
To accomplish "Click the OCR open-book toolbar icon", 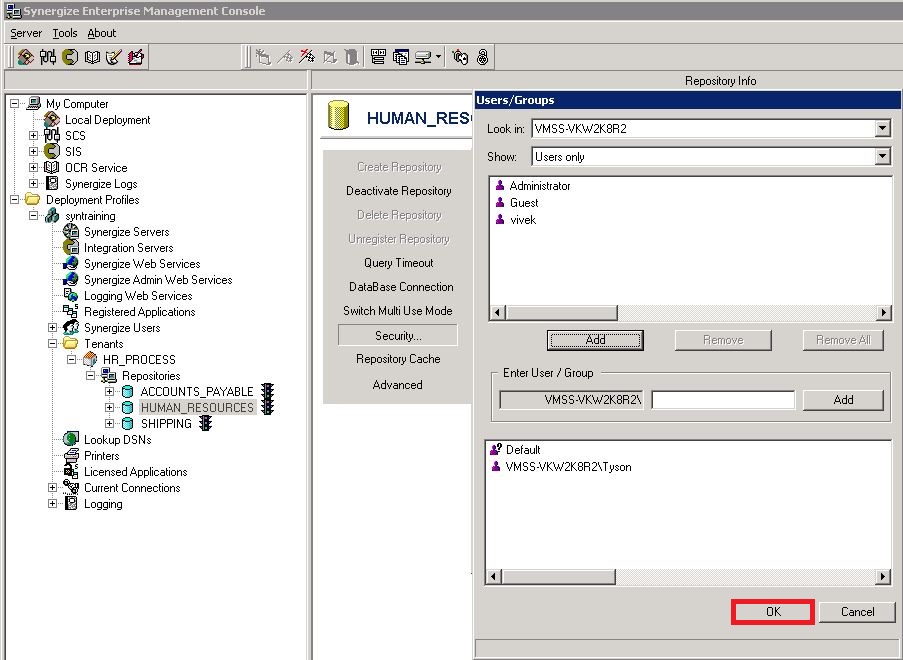I will click(92, 56).
